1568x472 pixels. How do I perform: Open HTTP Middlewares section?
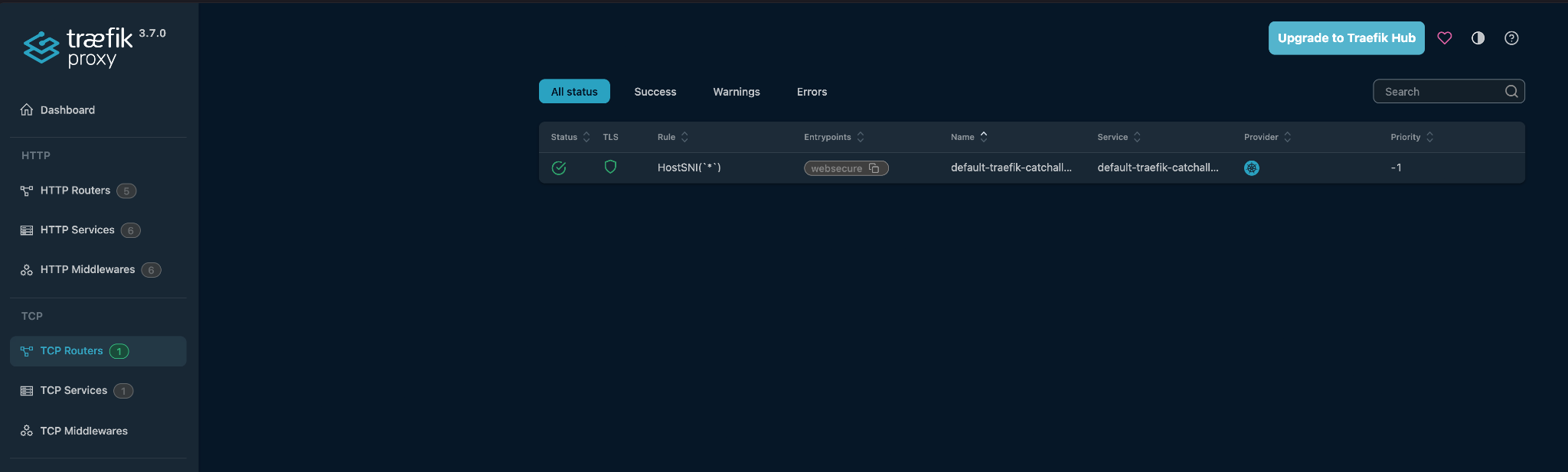pos(98,269)
